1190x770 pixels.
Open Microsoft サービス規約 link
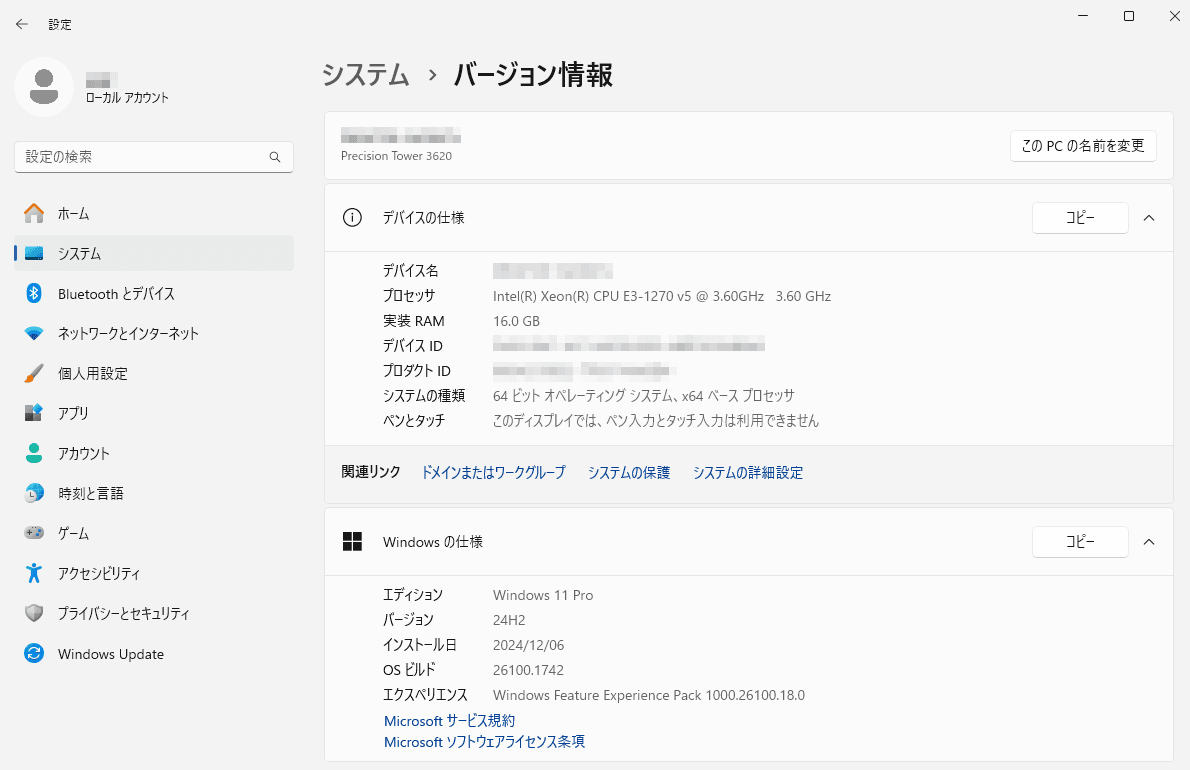click(449, 721)
